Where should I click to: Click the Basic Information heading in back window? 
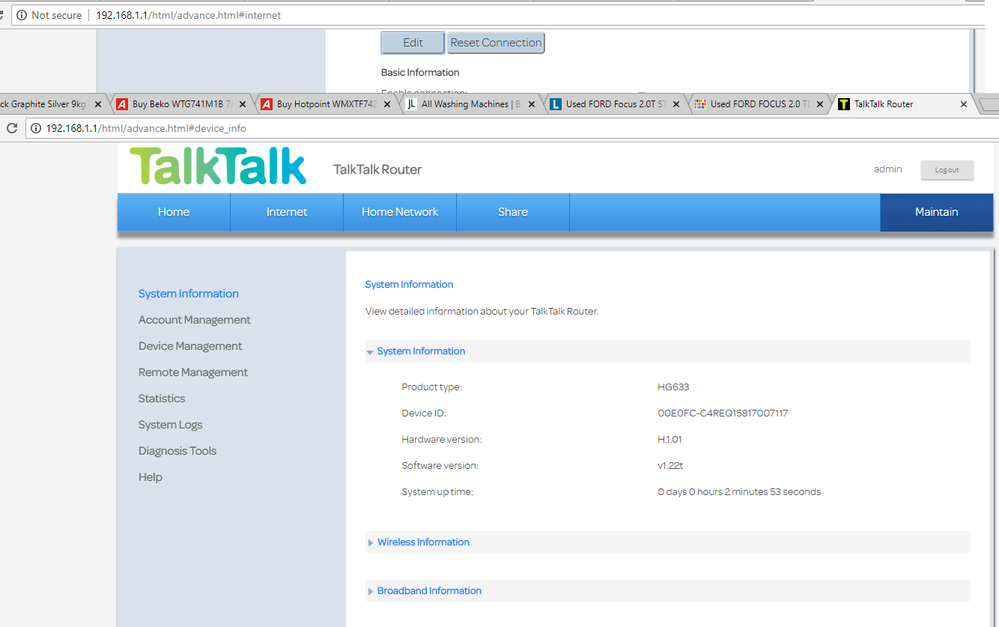click(x=420, y=73)
